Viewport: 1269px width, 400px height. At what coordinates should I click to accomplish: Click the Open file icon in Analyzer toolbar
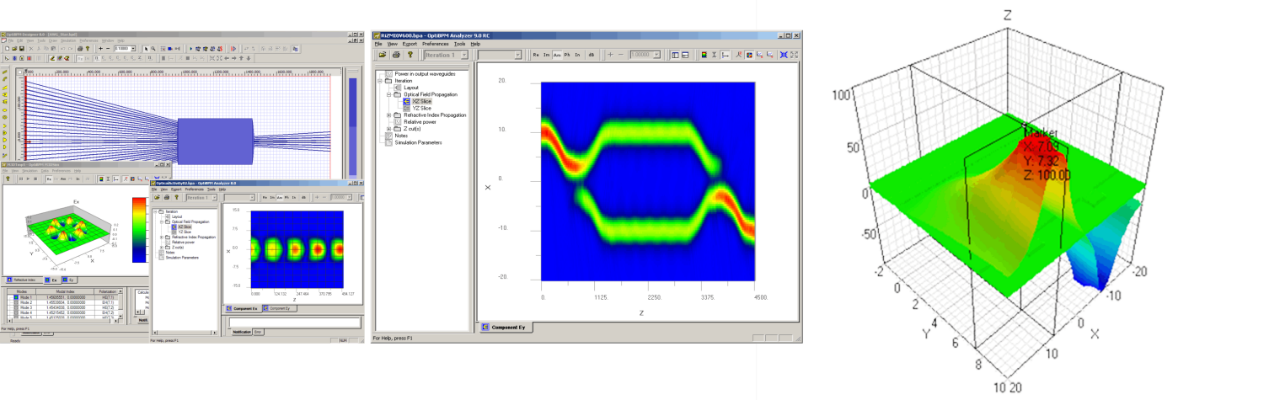point(381,55)
